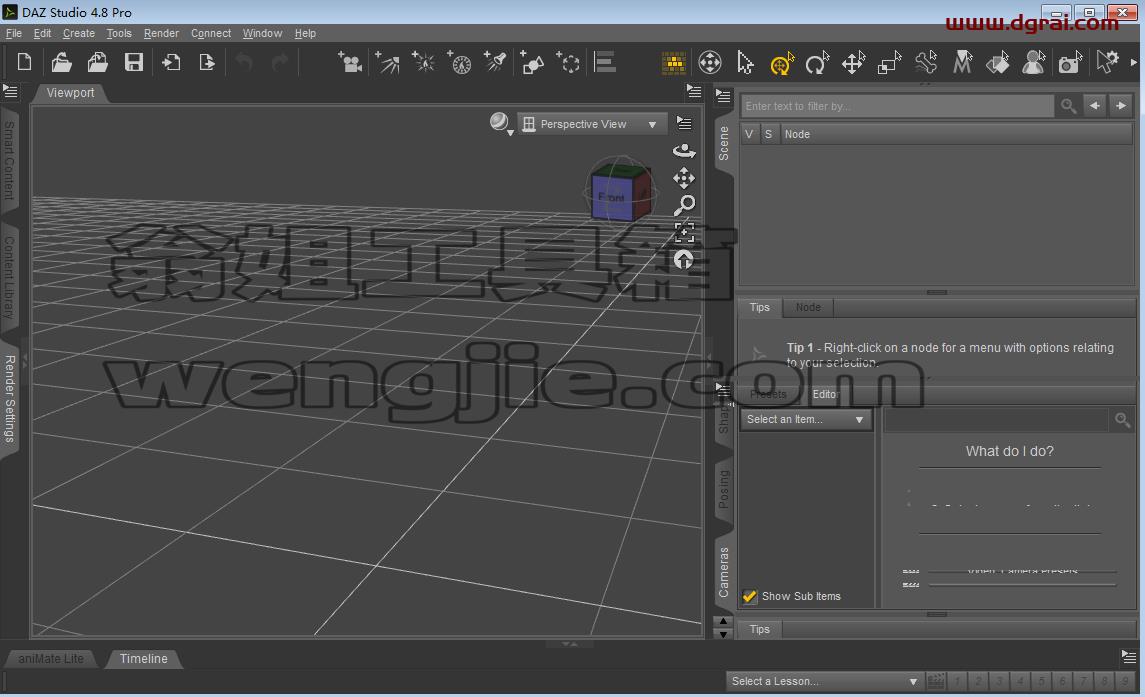Select the Surface Selection tool
This screenshot has height=697, width=1145.
click(x=997, y=64)
